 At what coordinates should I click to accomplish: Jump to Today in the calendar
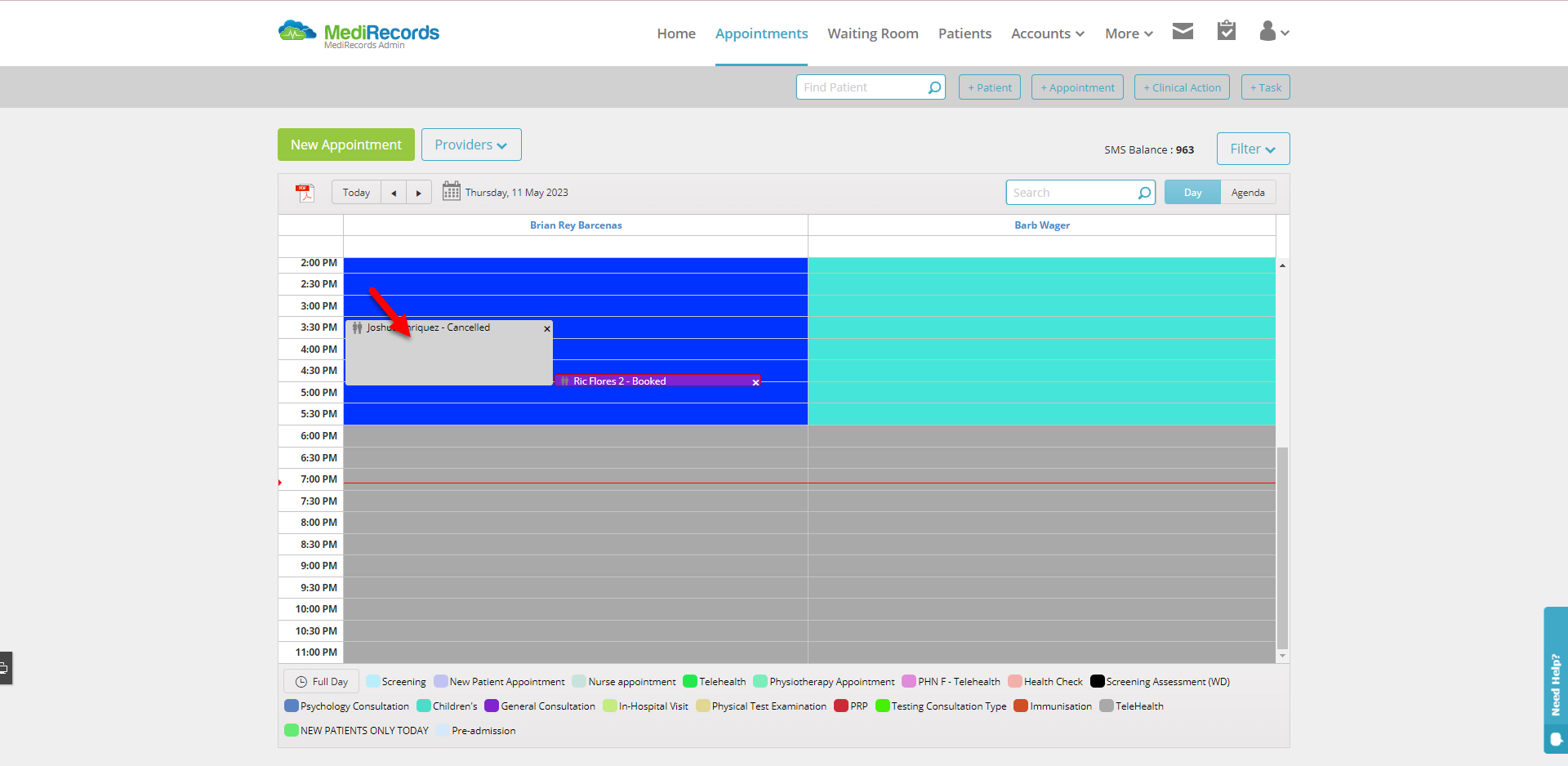(x=356, y=193)
